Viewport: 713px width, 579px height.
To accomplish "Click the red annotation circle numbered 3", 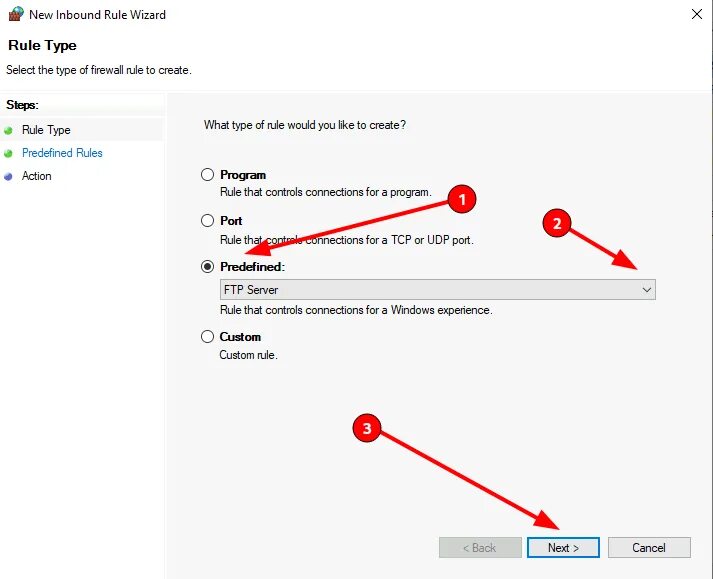I will point(367,428).
